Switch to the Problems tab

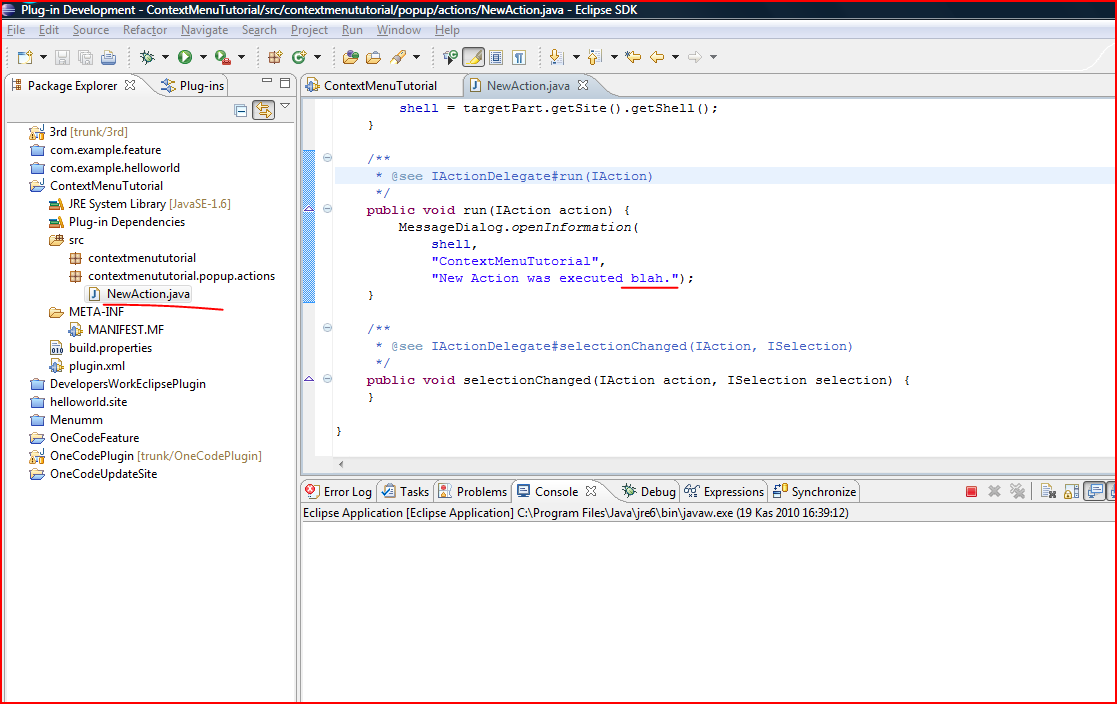coord(473,492)
